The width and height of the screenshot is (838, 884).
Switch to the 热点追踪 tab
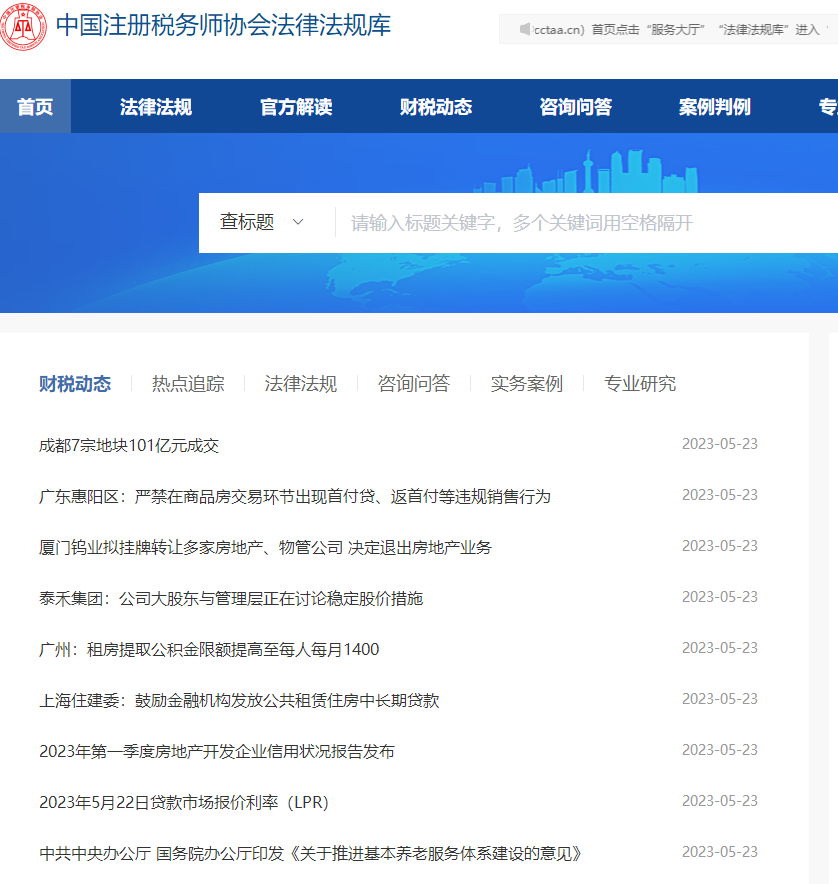coord(186,383)
